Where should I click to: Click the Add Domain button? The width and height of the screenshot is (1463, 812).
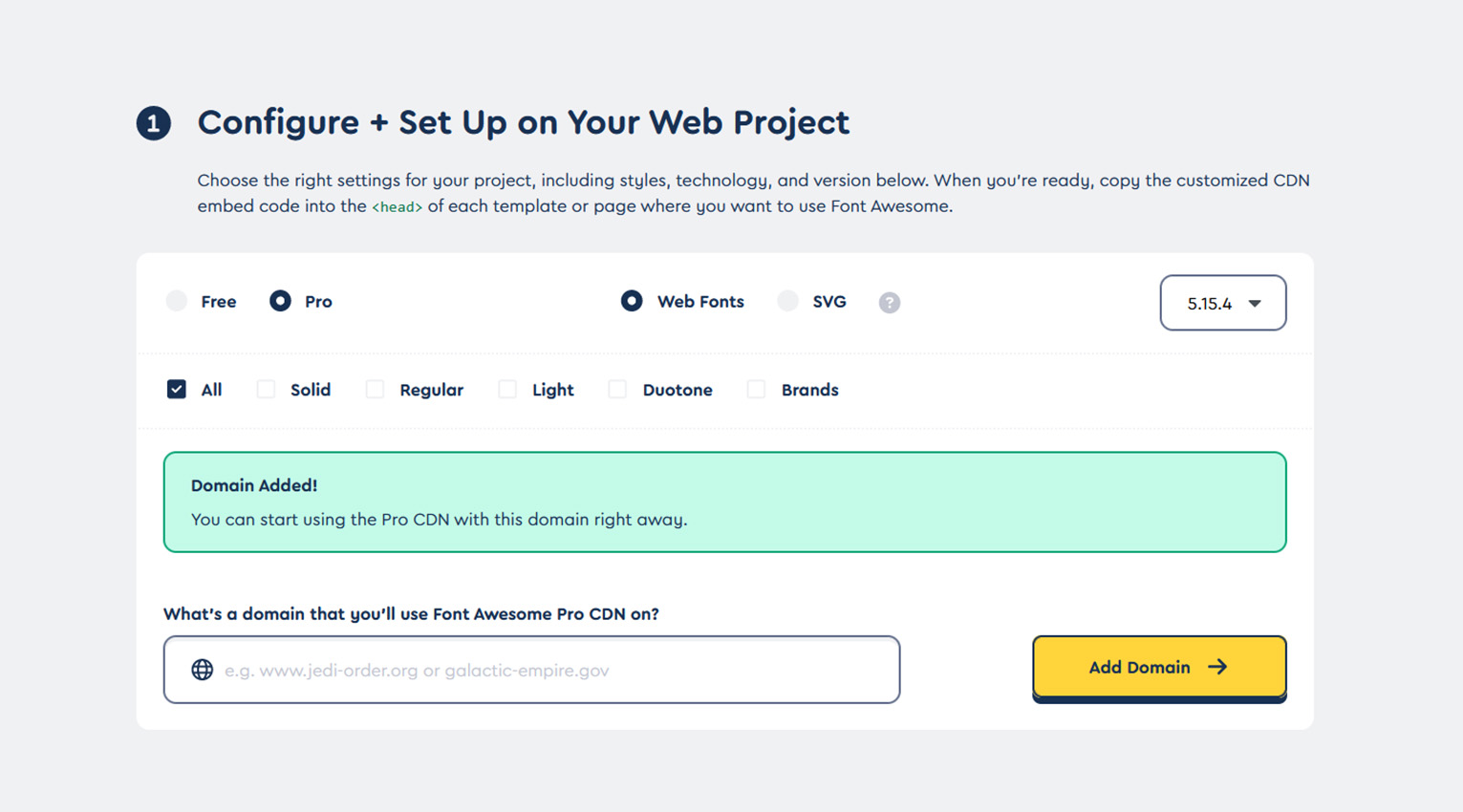1159,667
